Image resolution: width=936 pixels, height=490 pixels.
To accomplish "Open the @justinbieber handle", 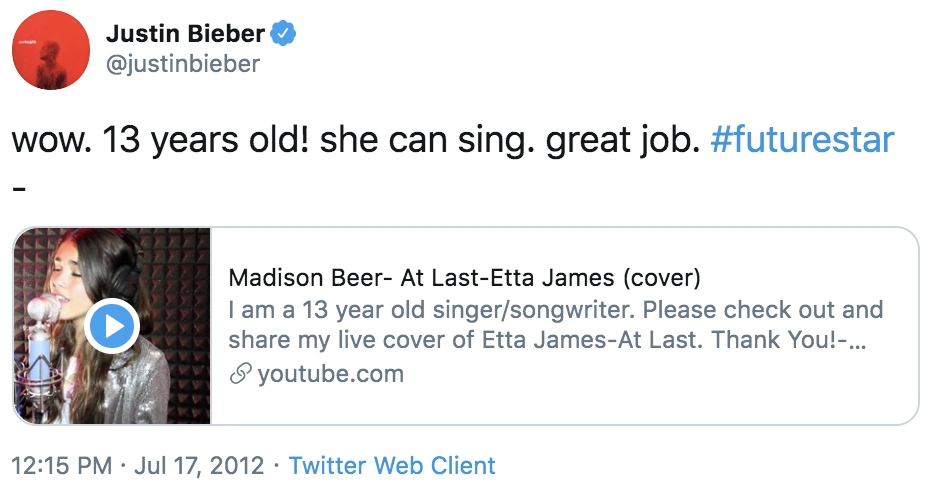I will pyautogui.click(x=183, y=65).
